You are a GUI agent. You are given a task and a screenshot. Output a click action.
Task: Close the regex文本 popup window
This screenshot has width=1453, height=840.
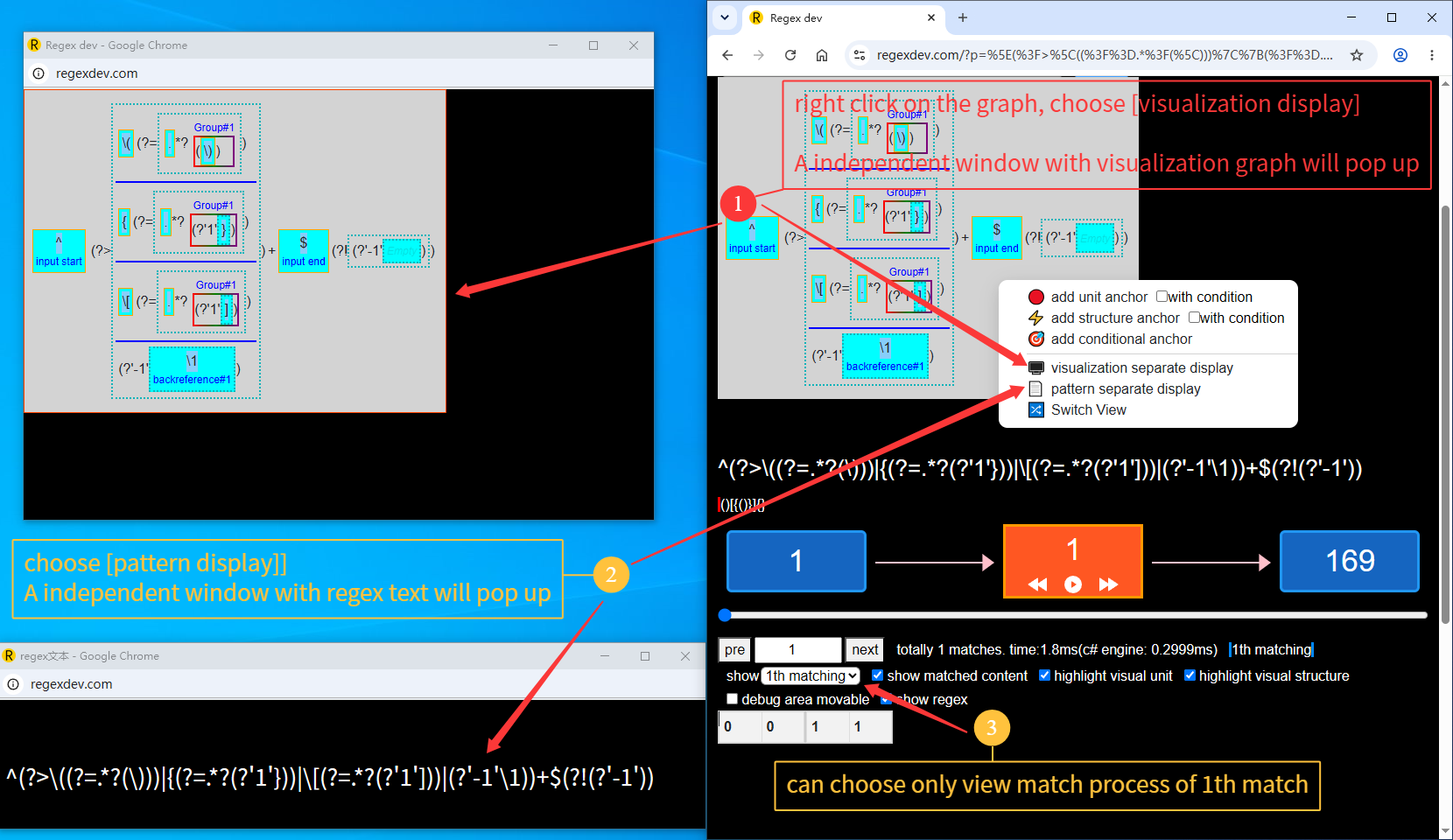685,656
